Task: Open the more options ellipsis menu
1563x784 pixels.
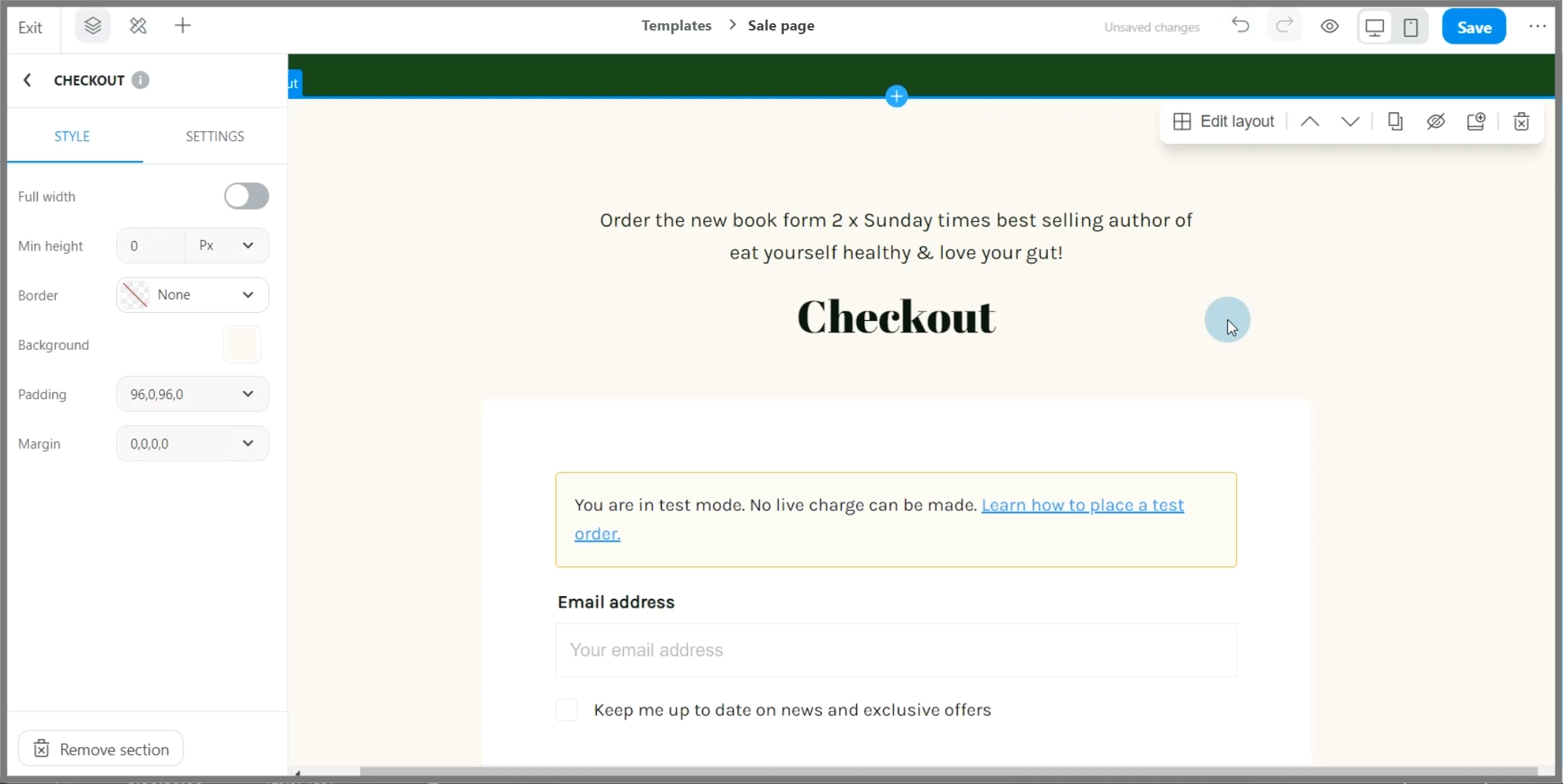Action: click(x=1537, y=27)
